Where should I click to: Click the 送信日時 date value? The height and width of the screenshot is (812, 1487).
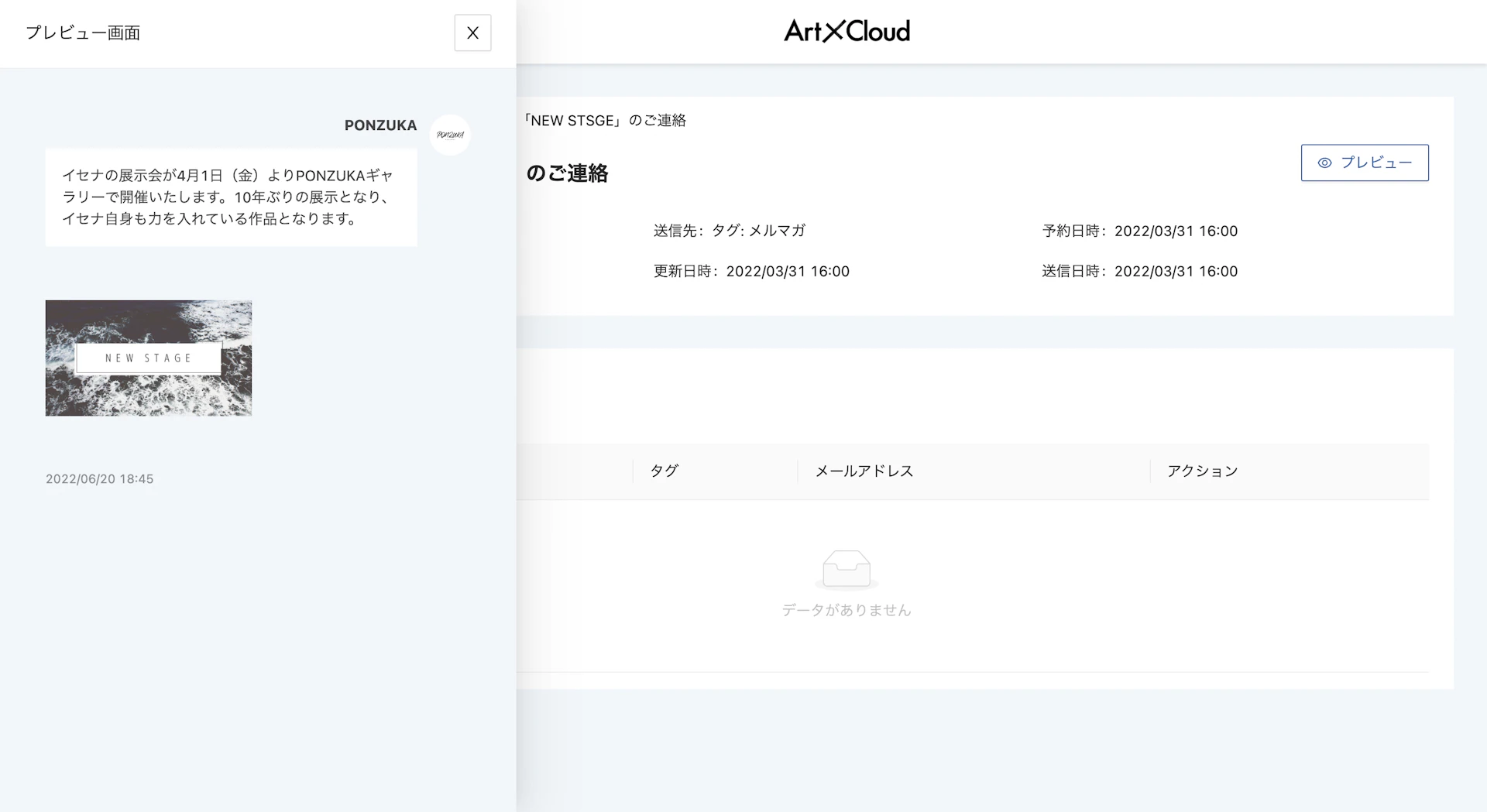1175,271
